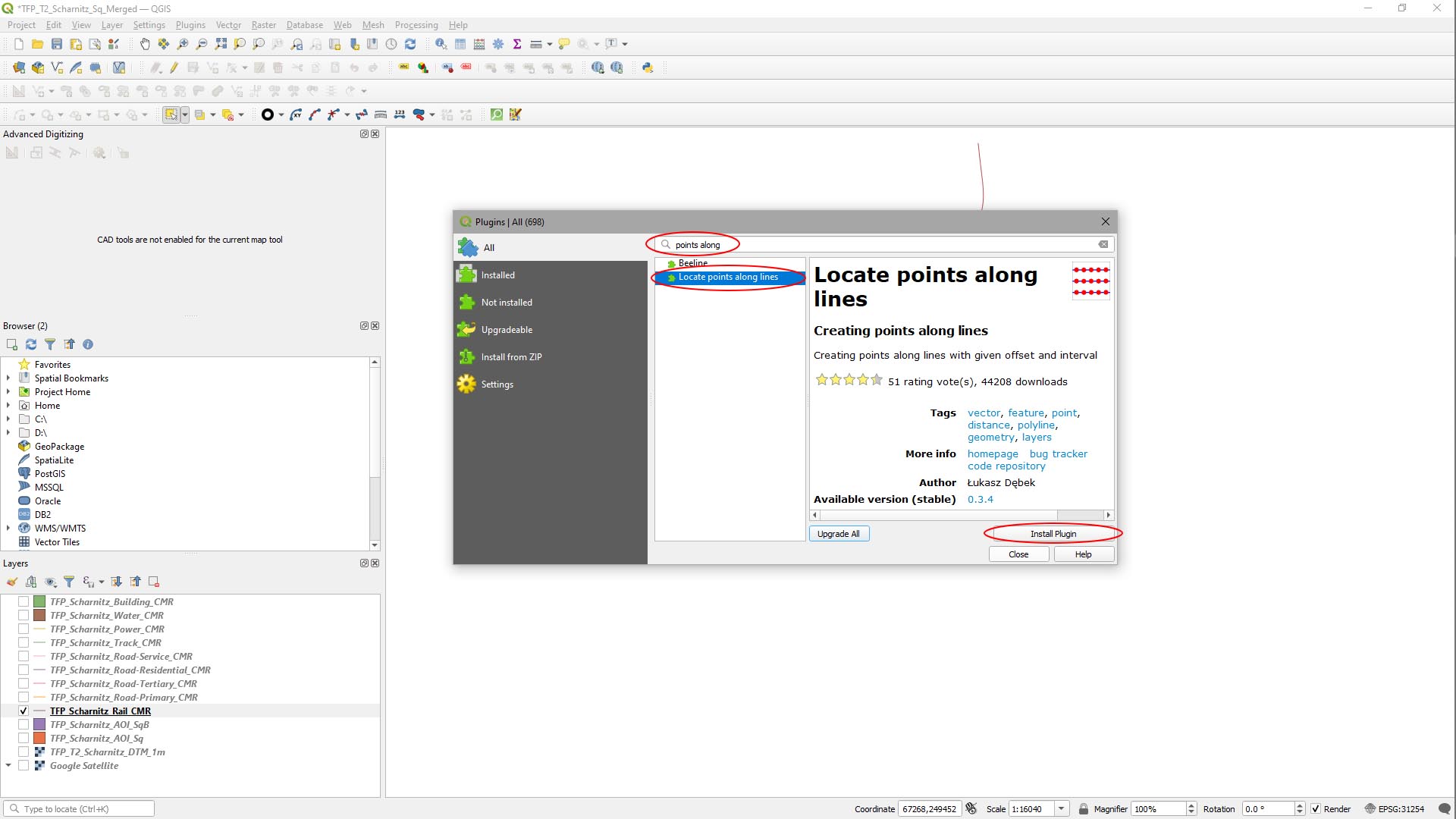The height and width of the screenshot is (819, 1456).
Task: Enable the TFP_Scharnitz_Track_CMR layer checkbox
Action: click(x=24, y=643)
